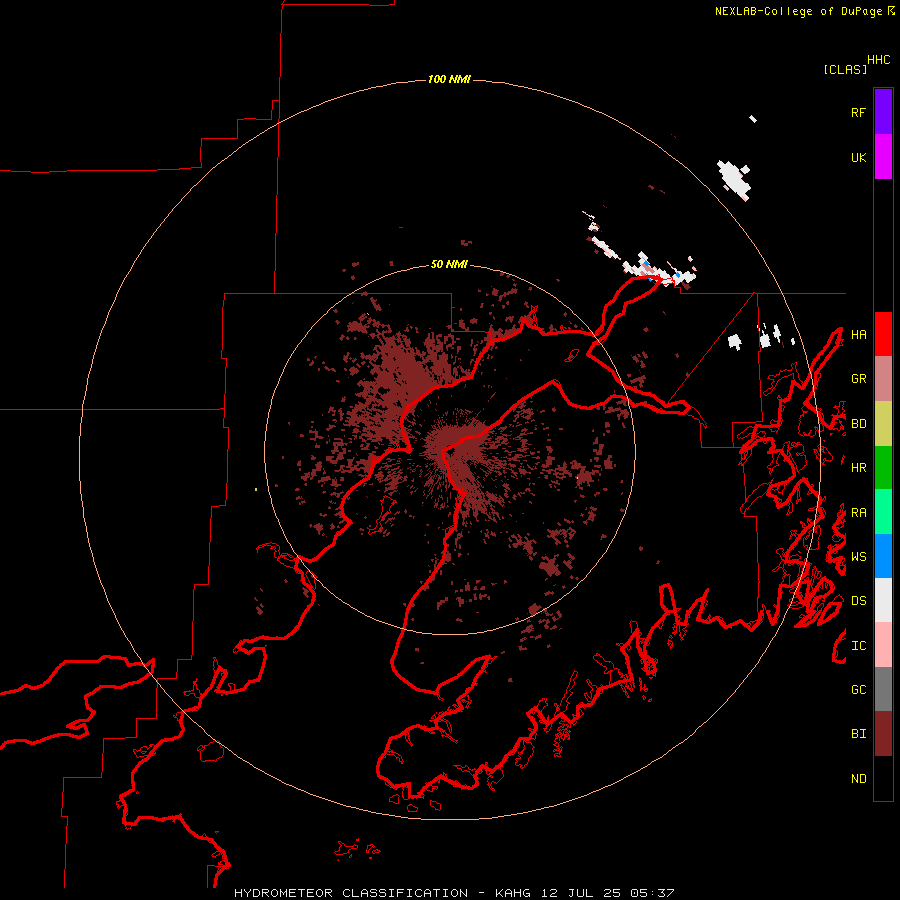The image size is (900, 900).
Task: Click the RF purple legend swatch
Action: [883, 112]
